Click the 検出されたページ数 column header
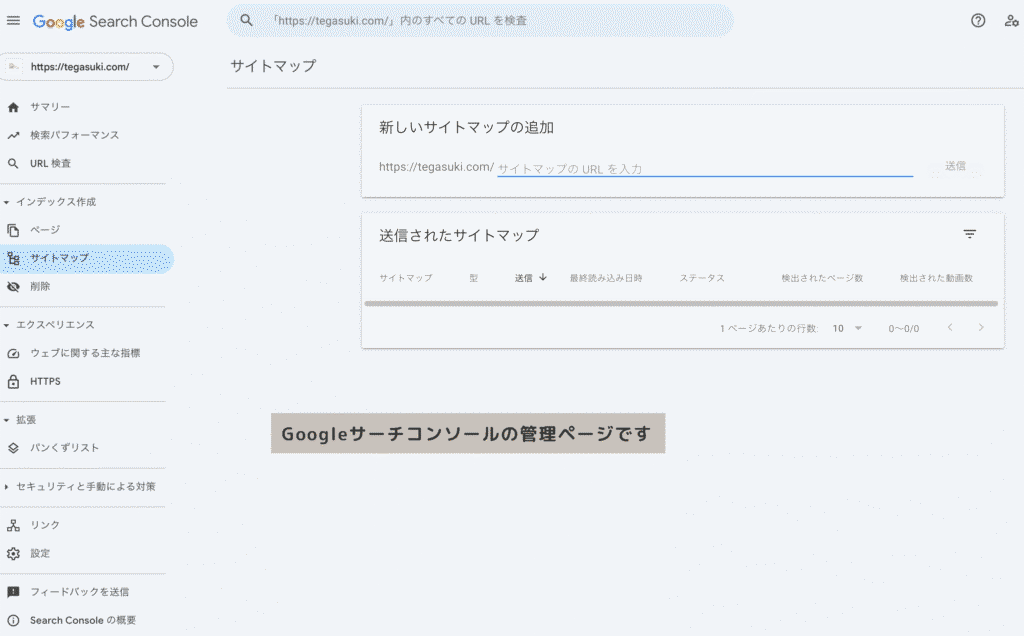This screenshot has height=636, width=1024. 822,278
